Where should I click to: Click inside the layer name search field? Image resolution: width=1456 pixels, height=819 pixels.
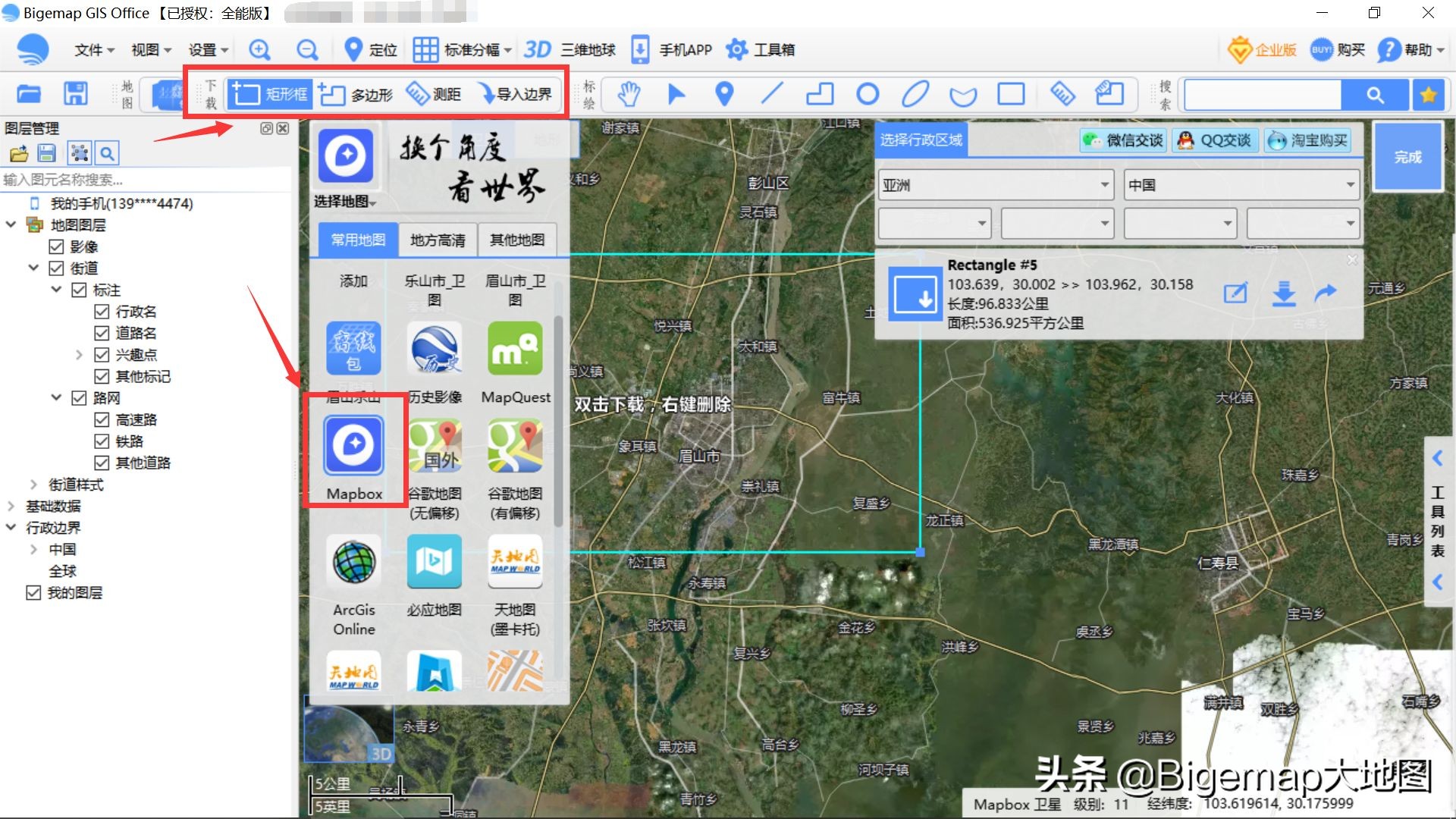pyautogui.click(x=146, y=180)
